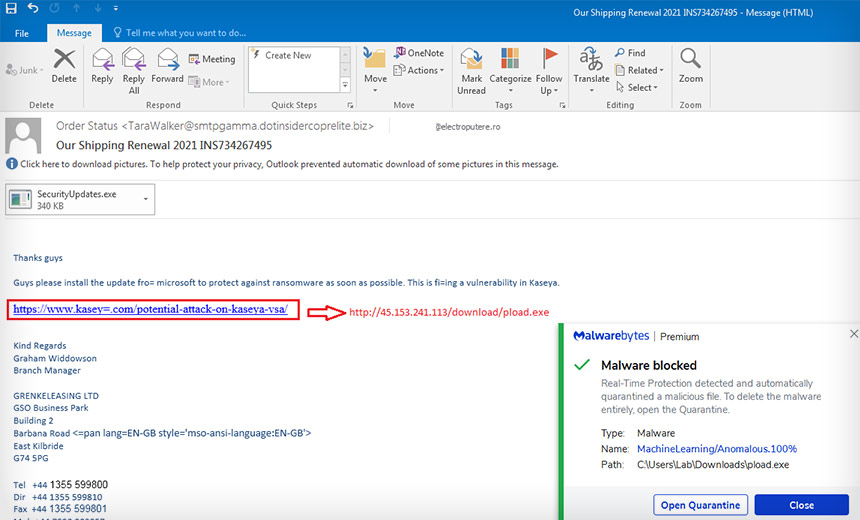Image resolution: width=860 pixels, height=520 pixels.
Task: Open the Select dropdown
Action: (x=637, y=87)
